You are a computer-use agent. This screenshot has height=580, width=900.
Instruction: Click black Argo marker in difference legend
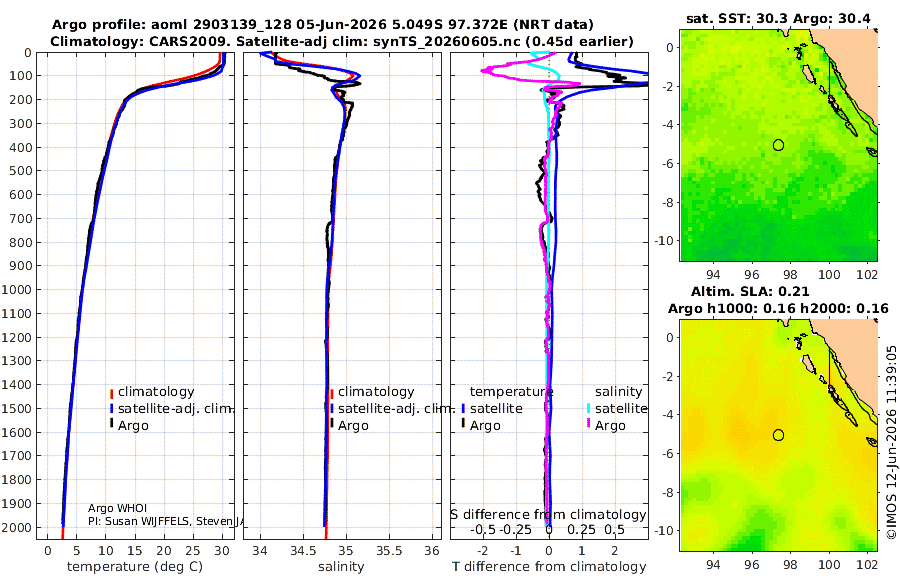(463, 424)
